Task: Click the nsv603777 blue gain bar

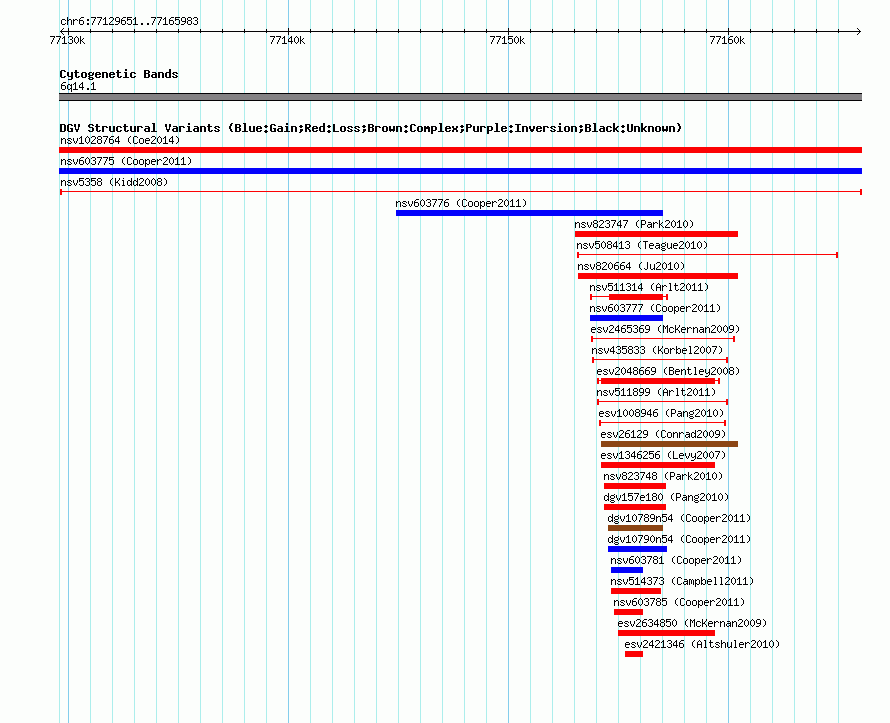Action: coord(627,318)
